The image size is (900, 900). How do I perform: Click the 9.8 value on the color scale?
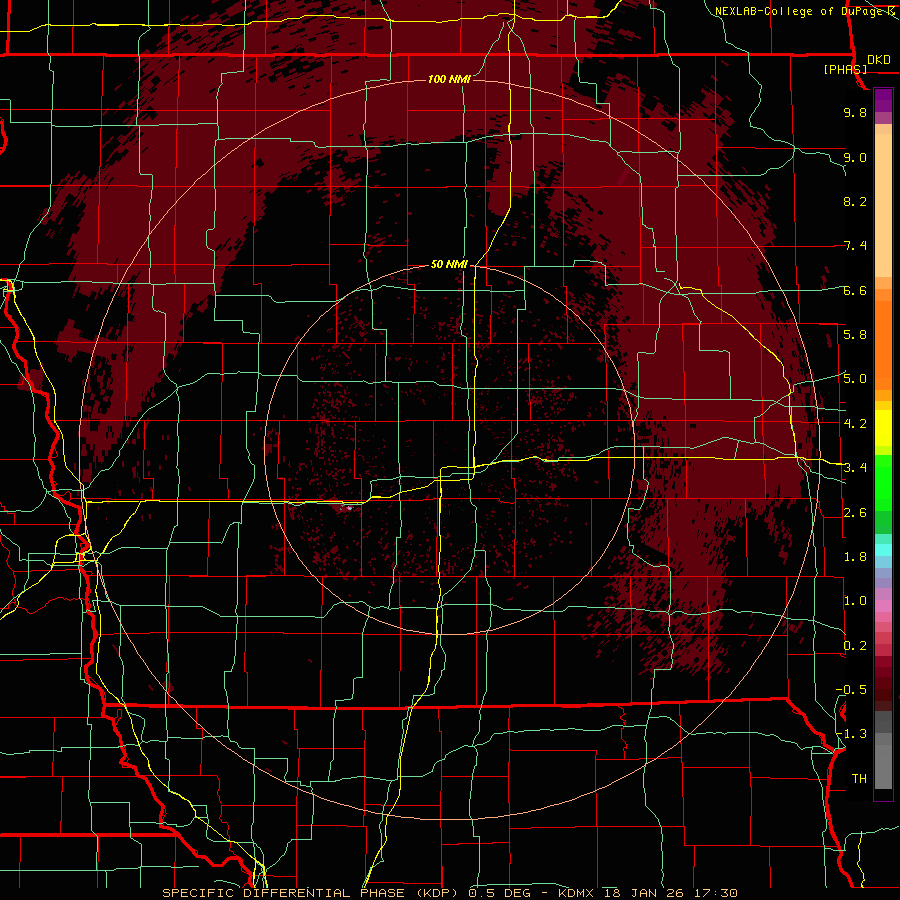click(855, 112)
